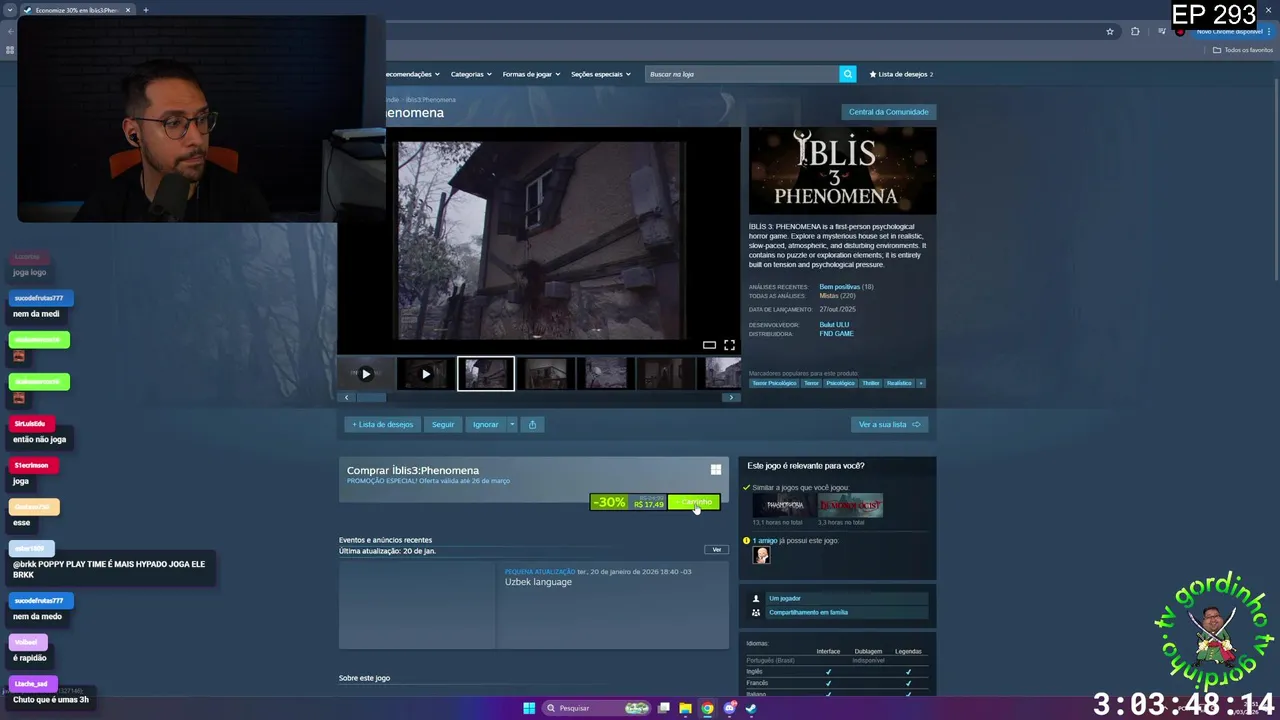Switch the video player to theater mode
This screenshot has height=720, width=1280.
pos(709,345)
